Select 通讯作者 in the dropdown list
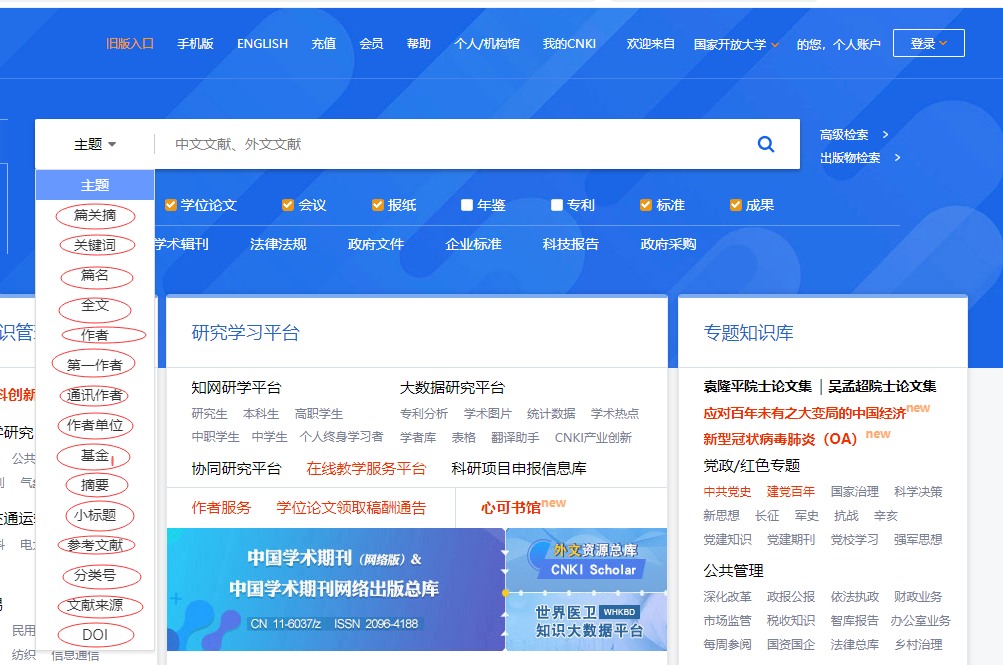 [x=95, y=396]
